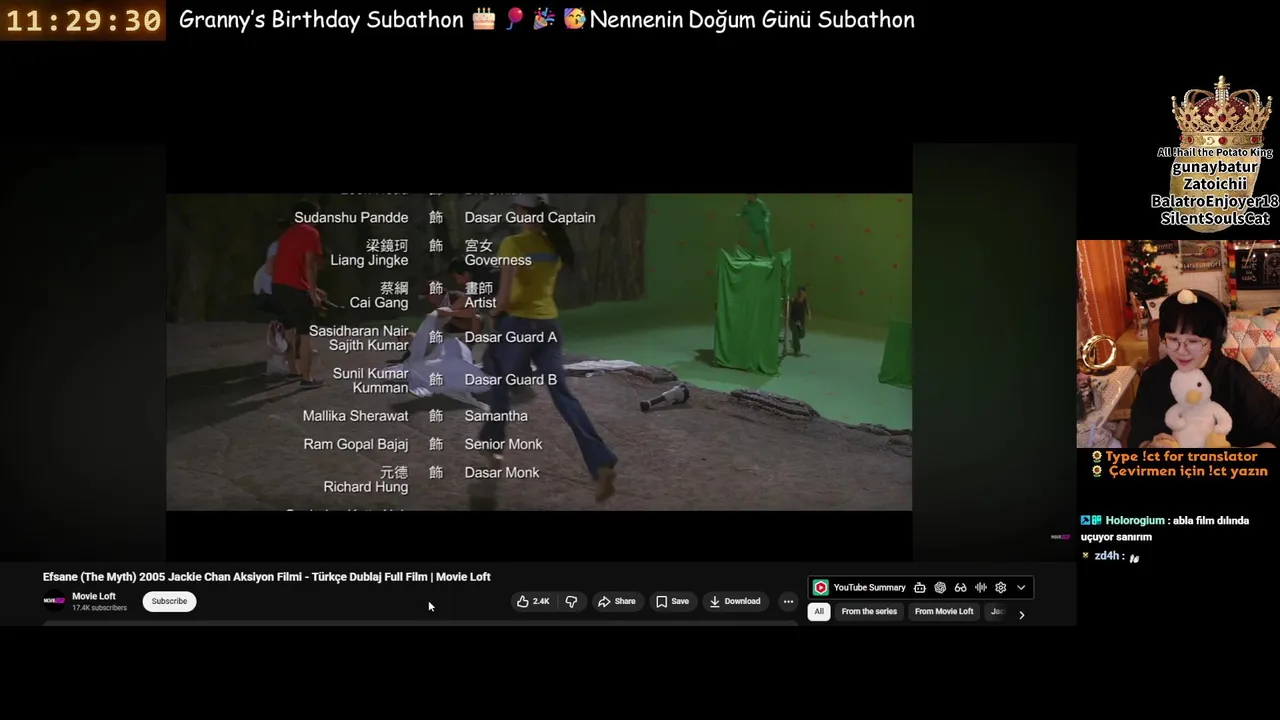Screen dimensions: 1280x720
Task: Subscribe to the Movie Loft channel
Action: point(169,601)
